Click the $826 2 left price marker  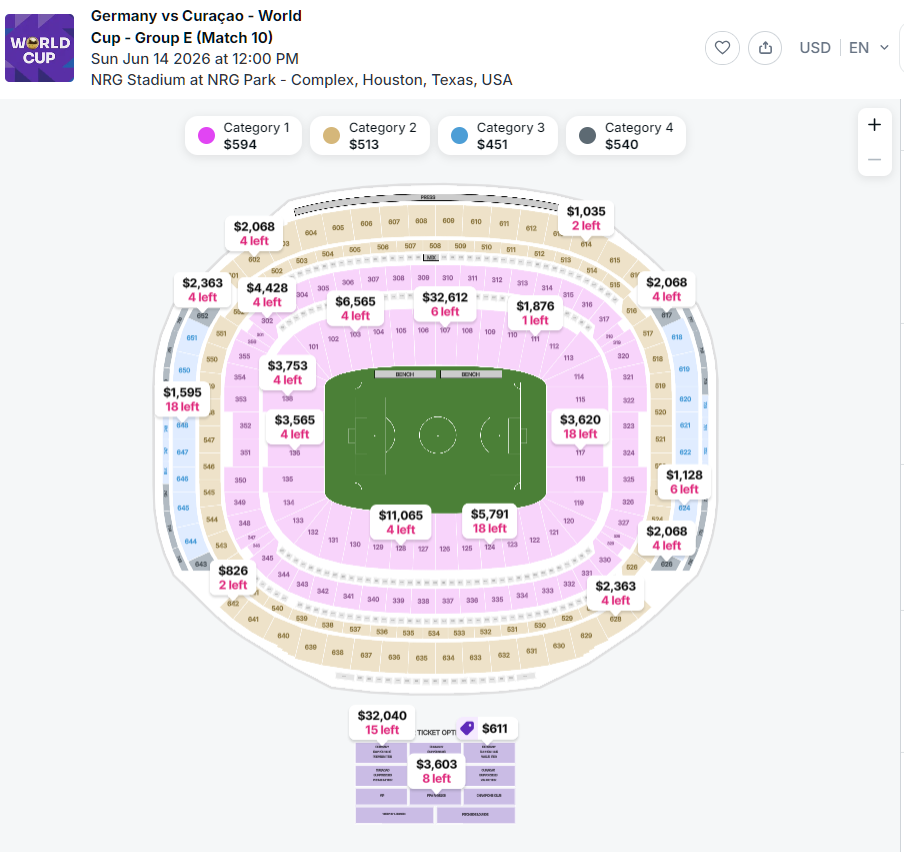point(233,578)
